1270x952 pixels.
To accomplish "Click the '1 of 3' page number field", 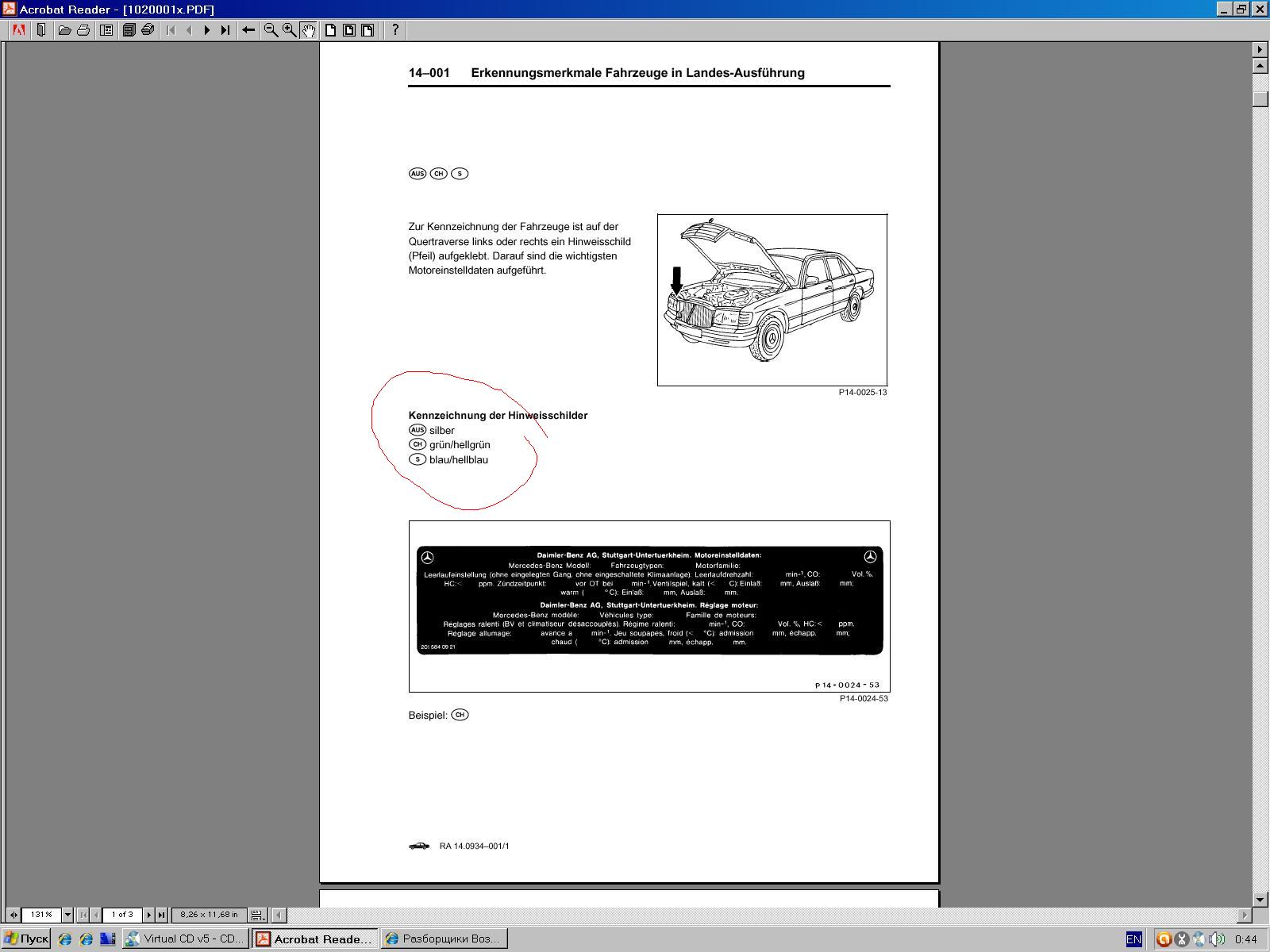I will [x=122, y=915].
